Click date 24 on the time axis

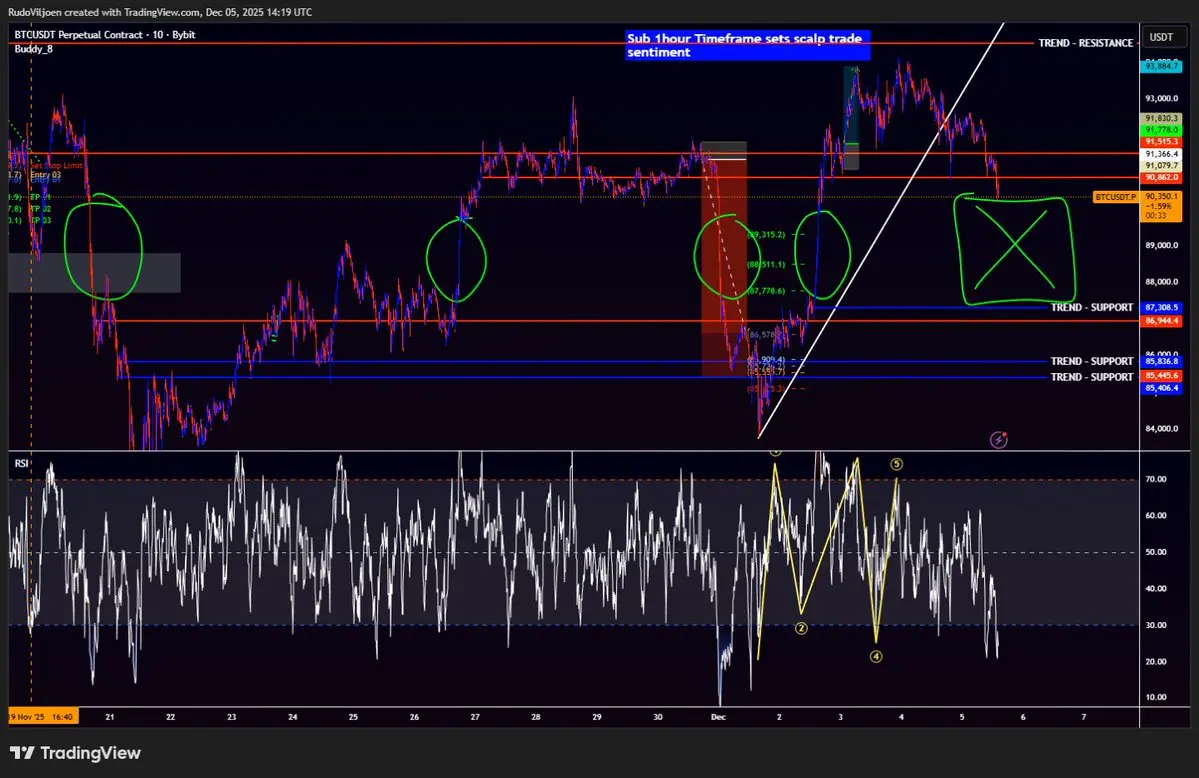point(293,718)
